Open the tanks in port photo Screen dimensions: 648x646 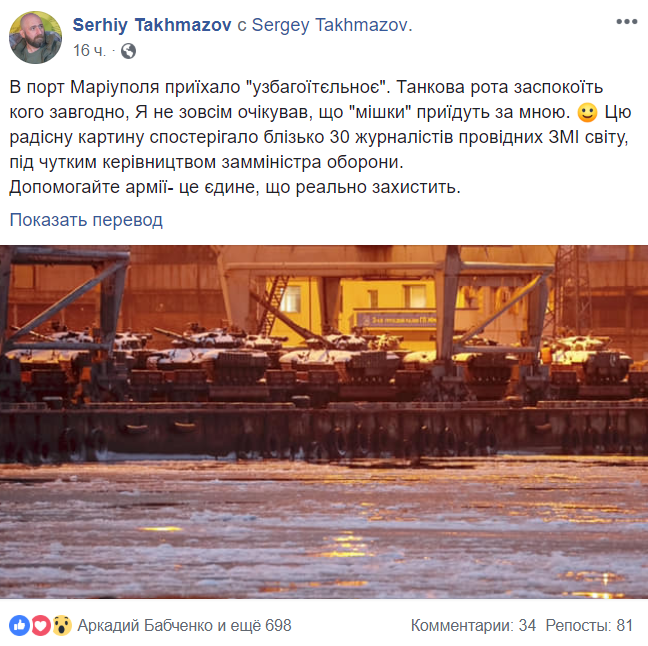(324, 422)
